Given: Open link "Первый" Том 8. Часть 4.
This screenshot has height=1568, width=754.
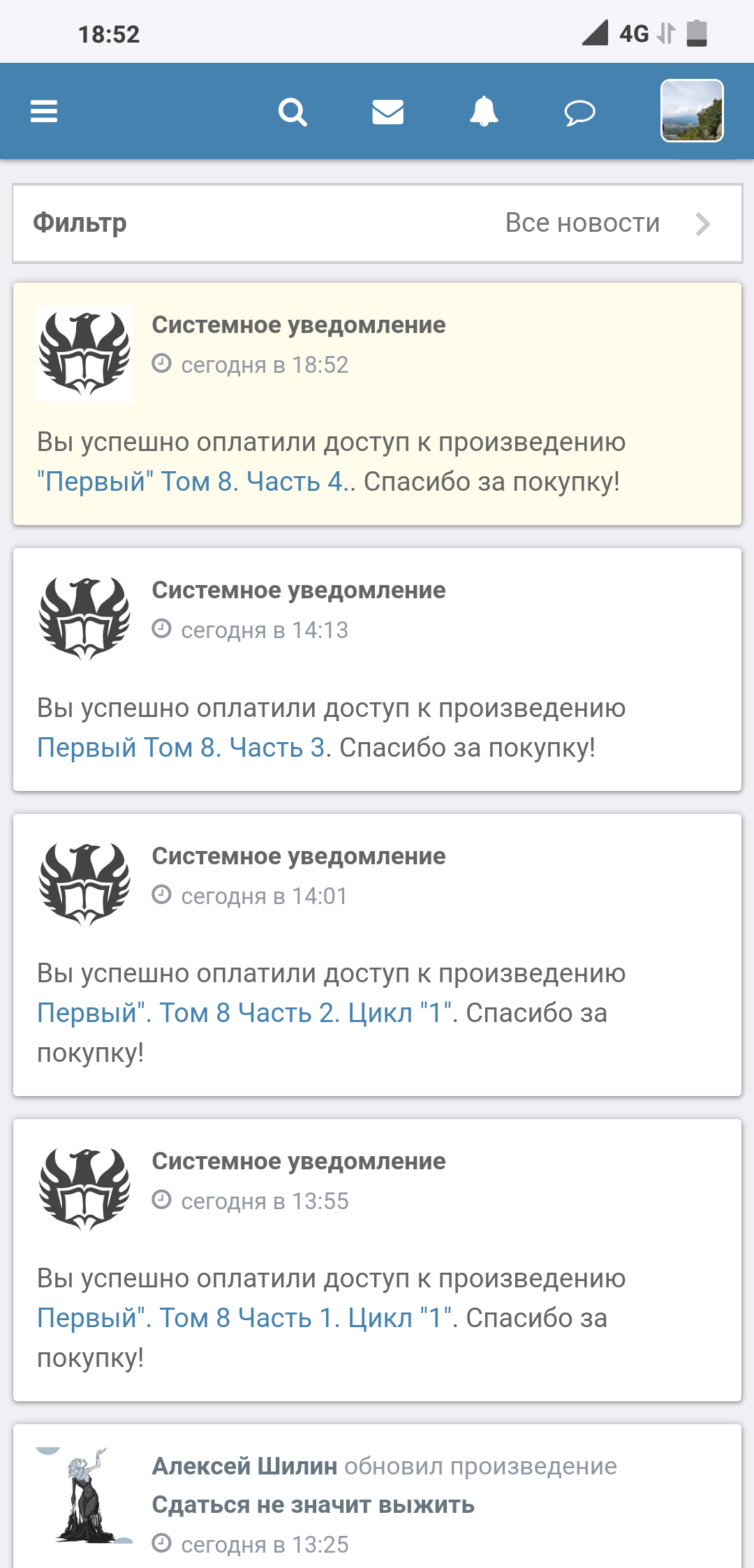Looking at the screenshot, I should click(x=195, y=482).
